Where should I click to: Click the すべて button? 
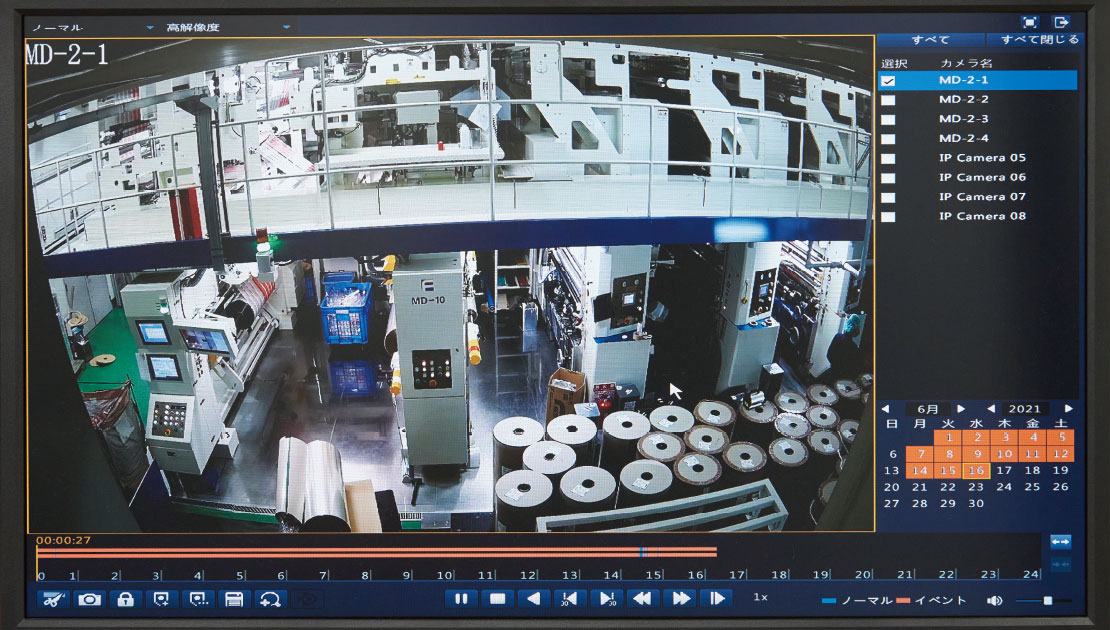pyautogui.click(x=930, y=40)
